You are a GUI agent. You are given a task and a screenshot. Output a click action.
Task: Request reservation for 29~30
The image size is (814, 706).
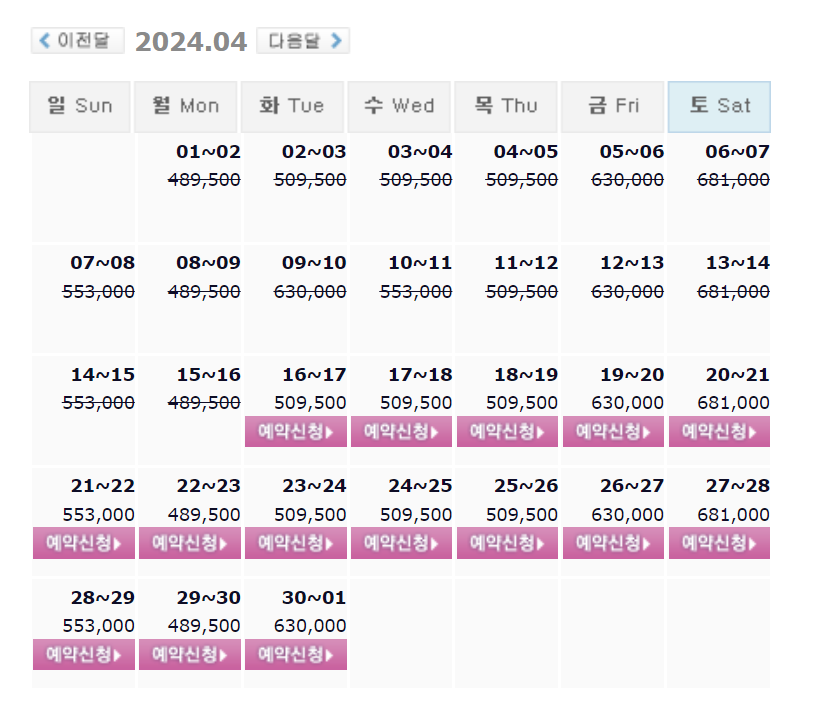190,655
